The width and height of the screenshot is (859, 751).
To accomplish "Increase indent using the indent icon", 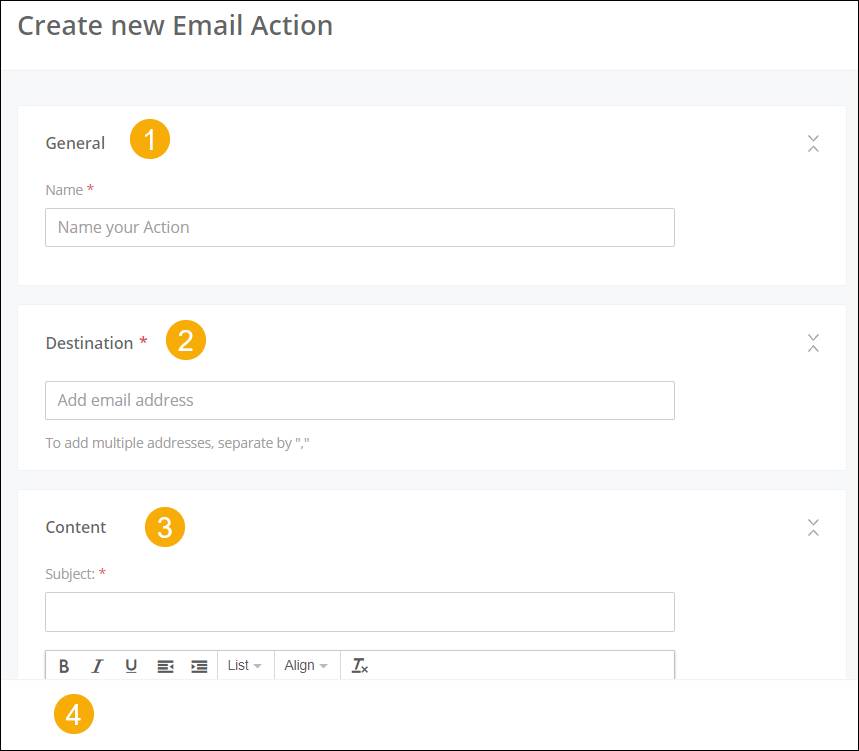I will pyautogui.click(x=199, y=666).
